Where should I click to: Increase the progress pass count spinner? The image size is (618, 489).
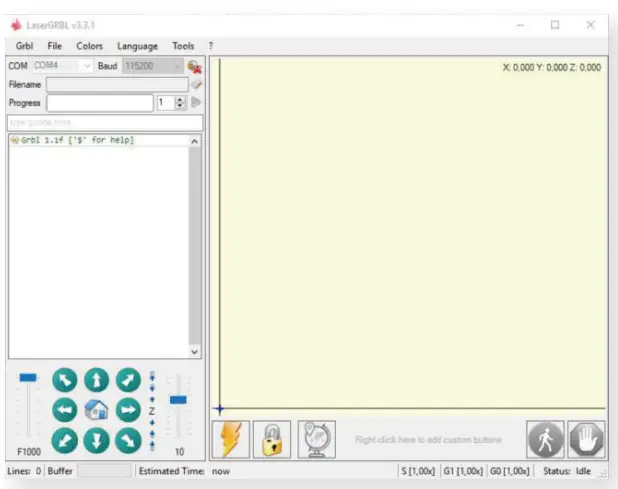coord(180,99)
